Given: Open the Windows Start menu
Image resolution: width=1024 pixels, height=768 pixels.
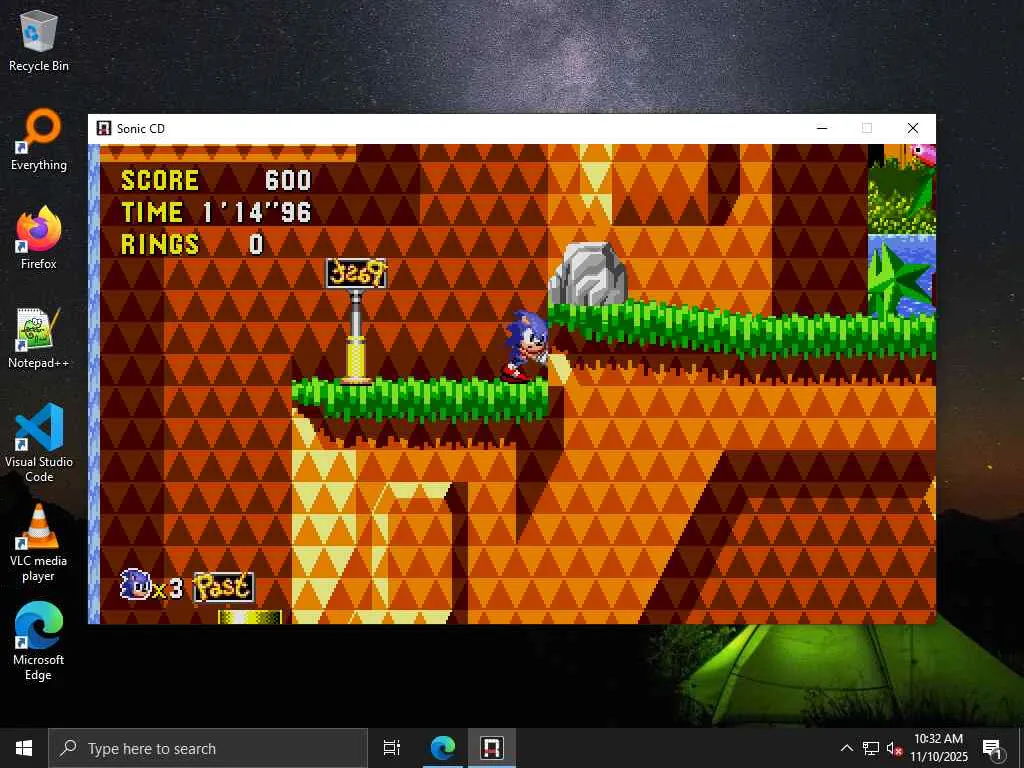Looking at the screenshot, I should (24, 748).
